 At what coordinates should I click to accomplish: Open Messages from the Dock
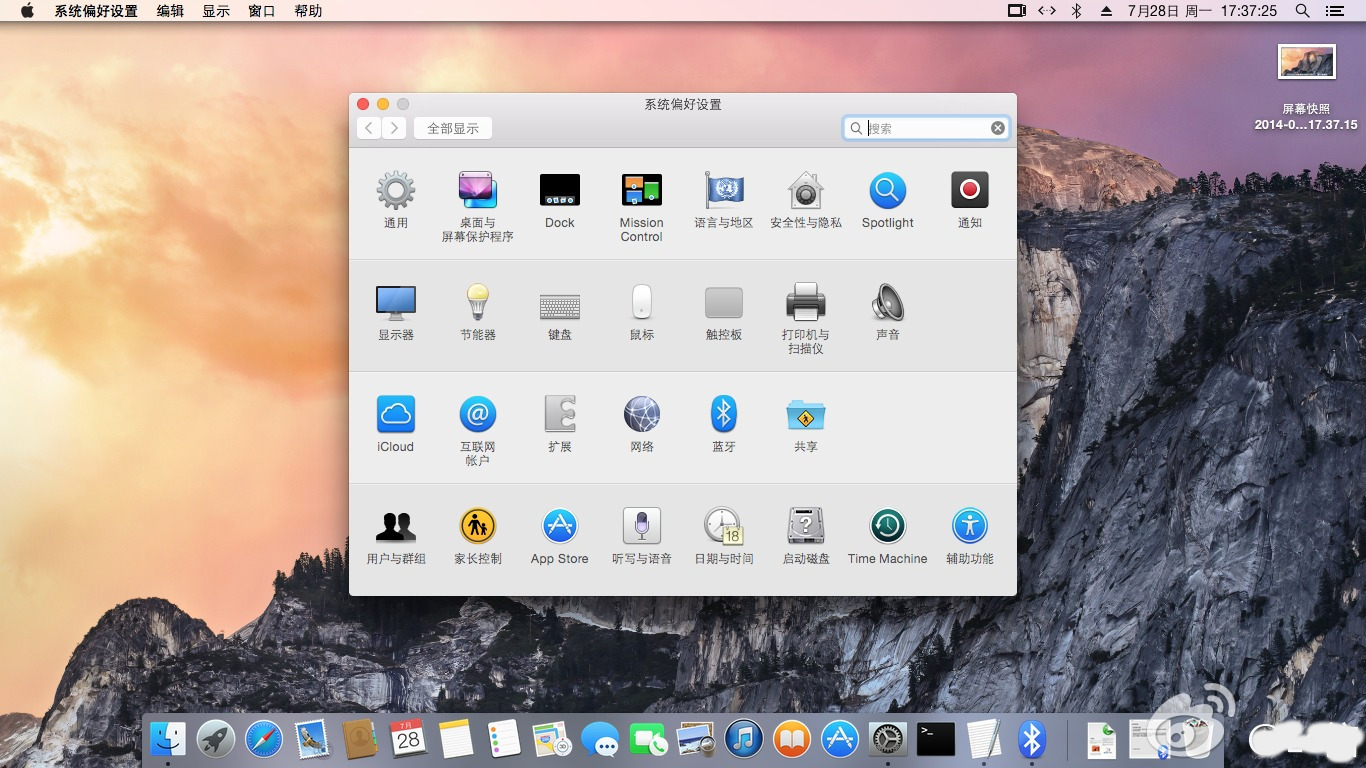click(x=600, y=740)
